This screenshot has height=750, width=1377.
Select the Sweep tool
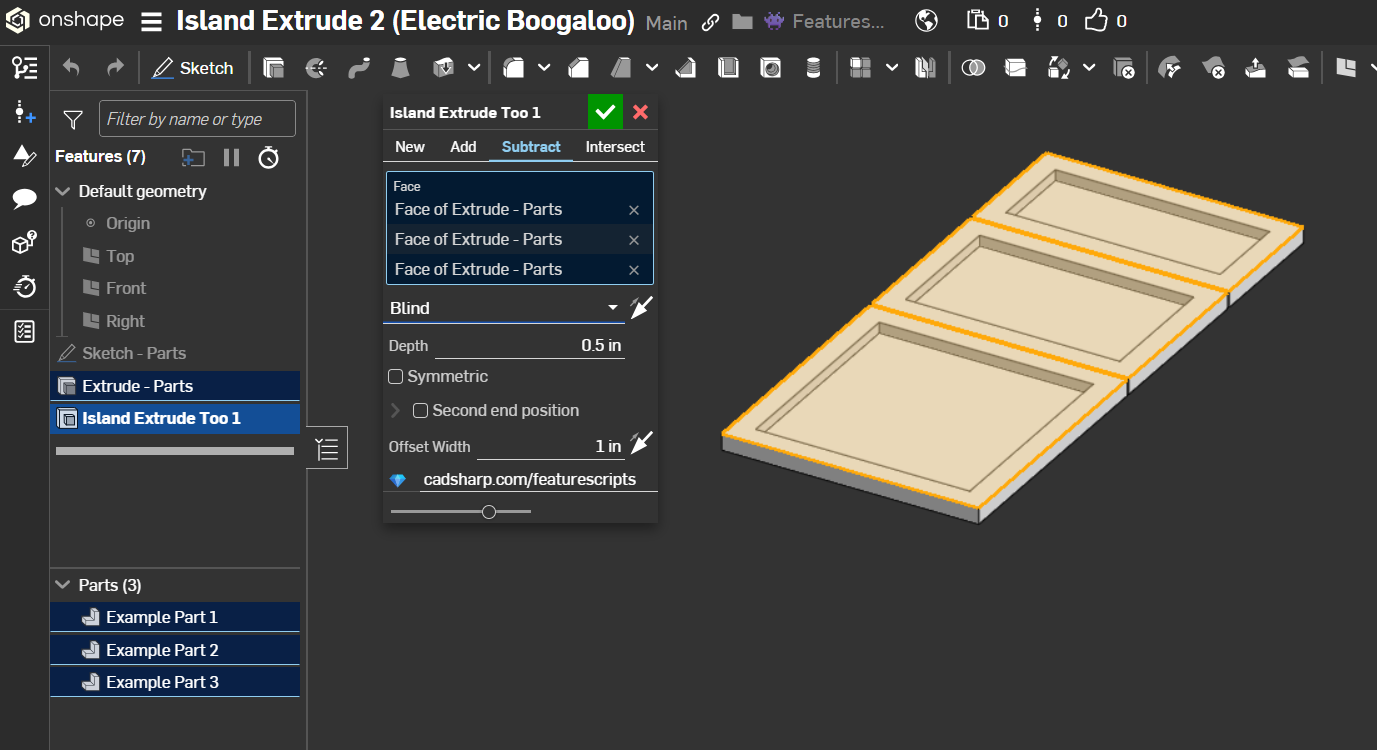[359, 68]
